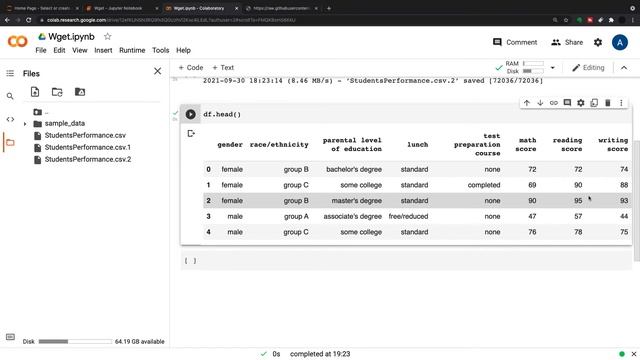
Task: Open the table of contents panel icon
Action: [x=10, y=73]
